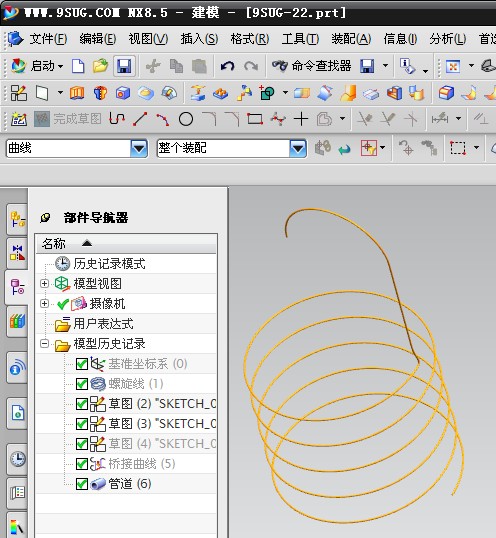Image resolution: width=496 pixels, height=538 pixels.
Task: Open the Constraint Navigator sidebar tab
Action: coord(17,253)
